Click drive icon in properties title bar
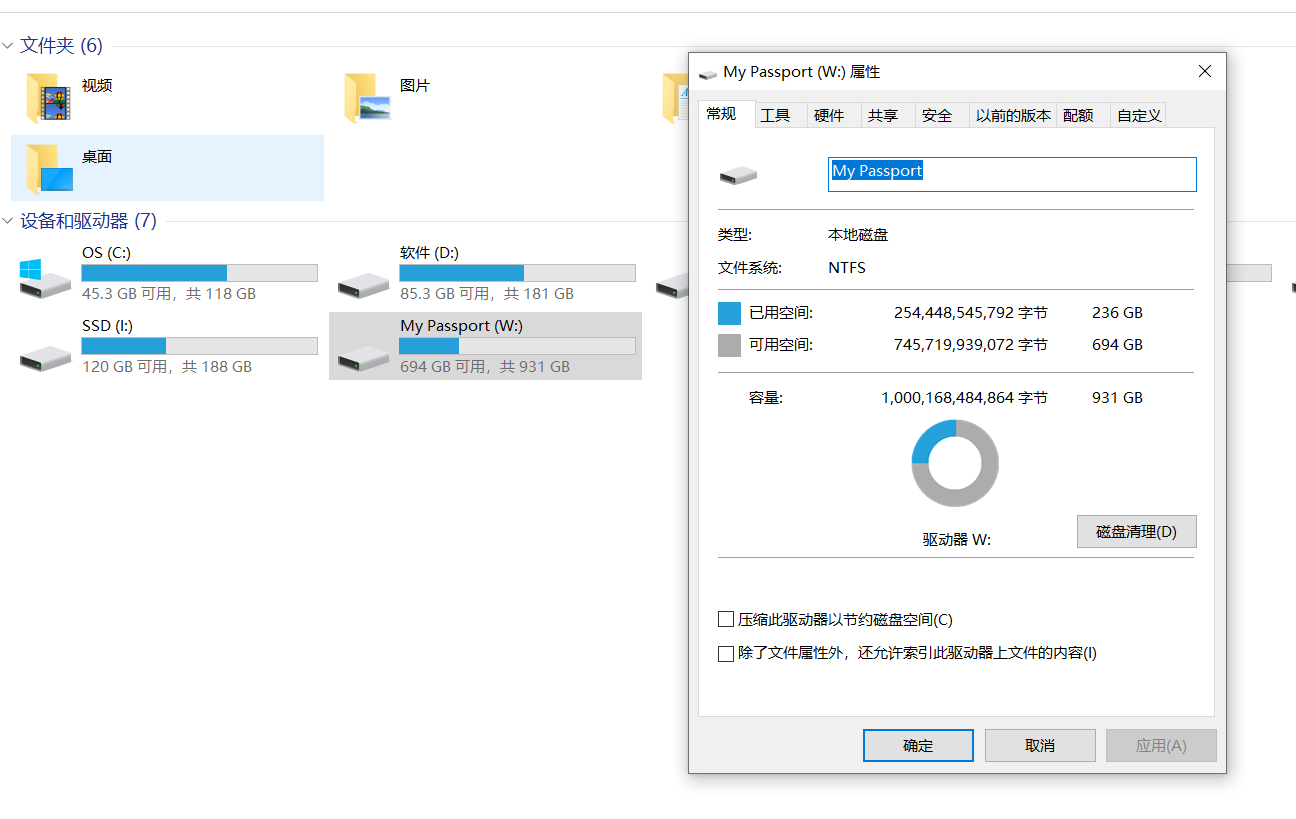The height and width of the screenshot is (819, 1296). pos(708,73)
